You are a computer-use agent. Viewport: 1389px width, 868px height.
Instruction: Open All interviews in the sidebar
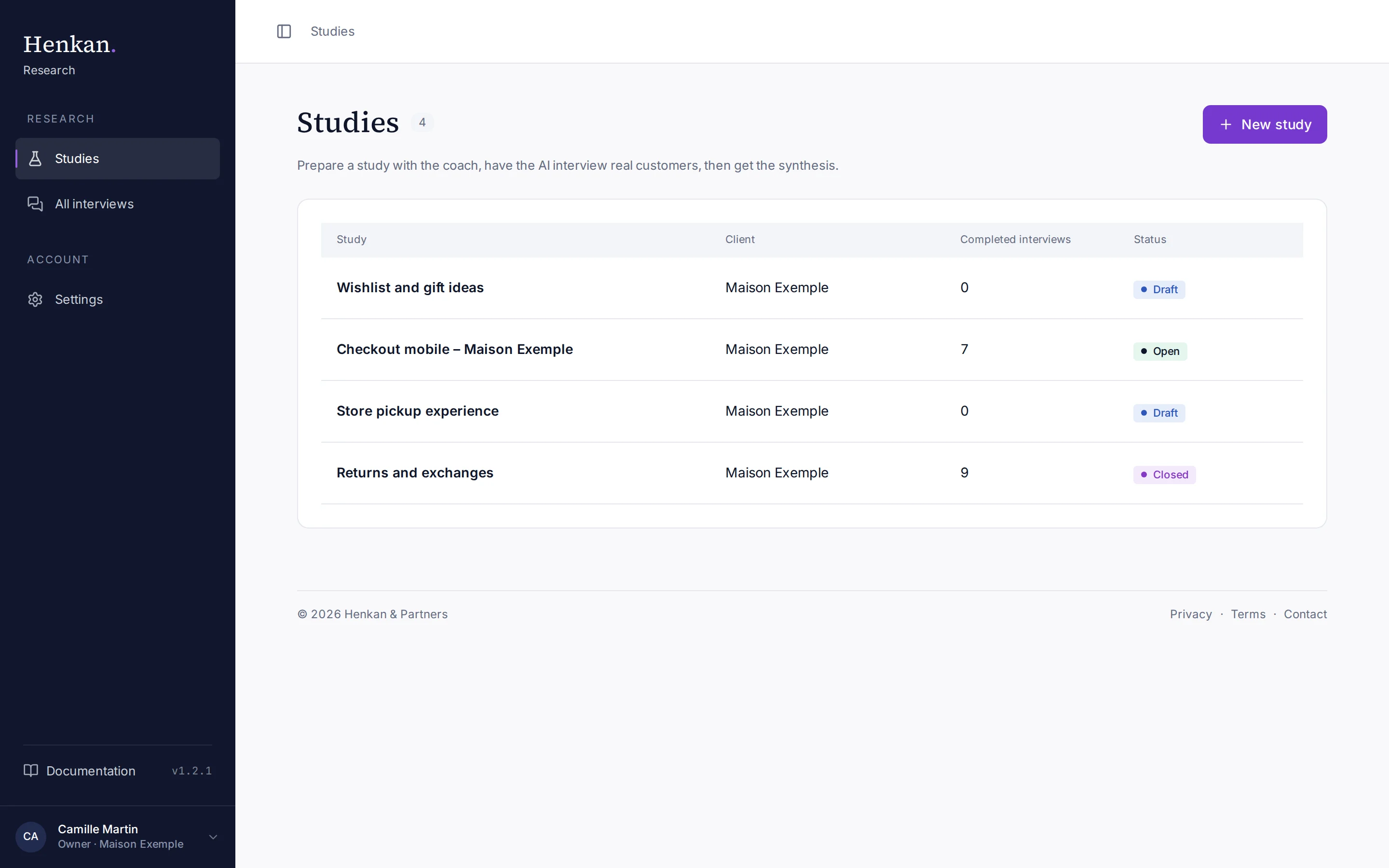(x=118, y=204)
